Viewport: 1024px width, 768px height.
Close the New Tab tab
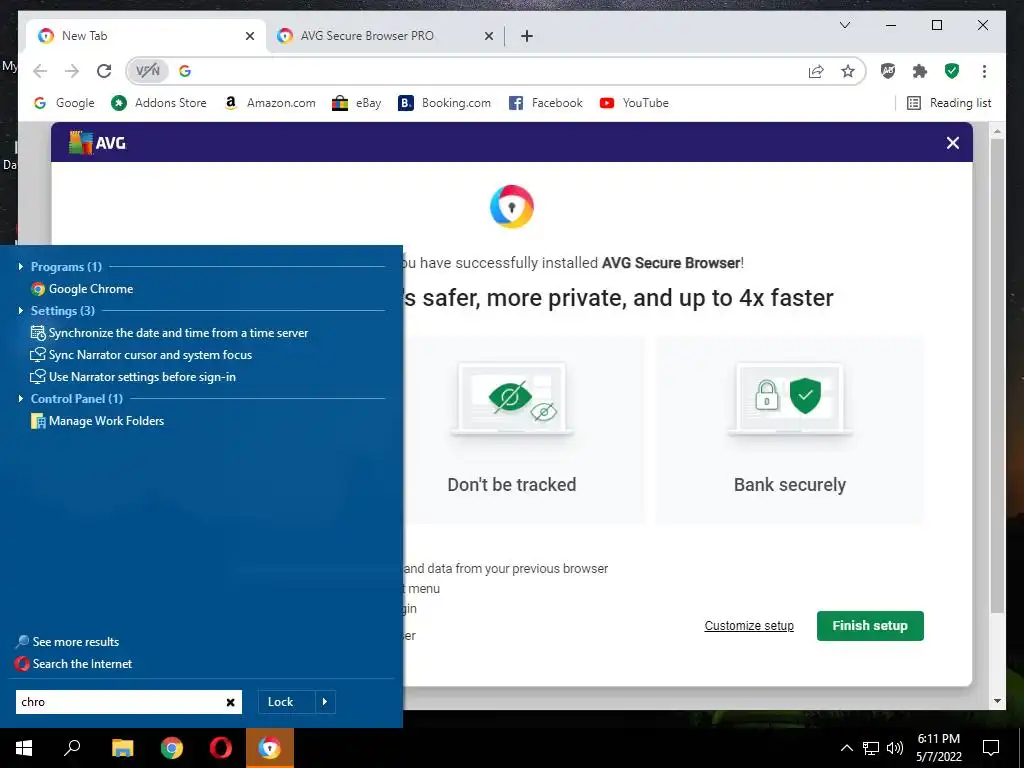click(249, 36)
